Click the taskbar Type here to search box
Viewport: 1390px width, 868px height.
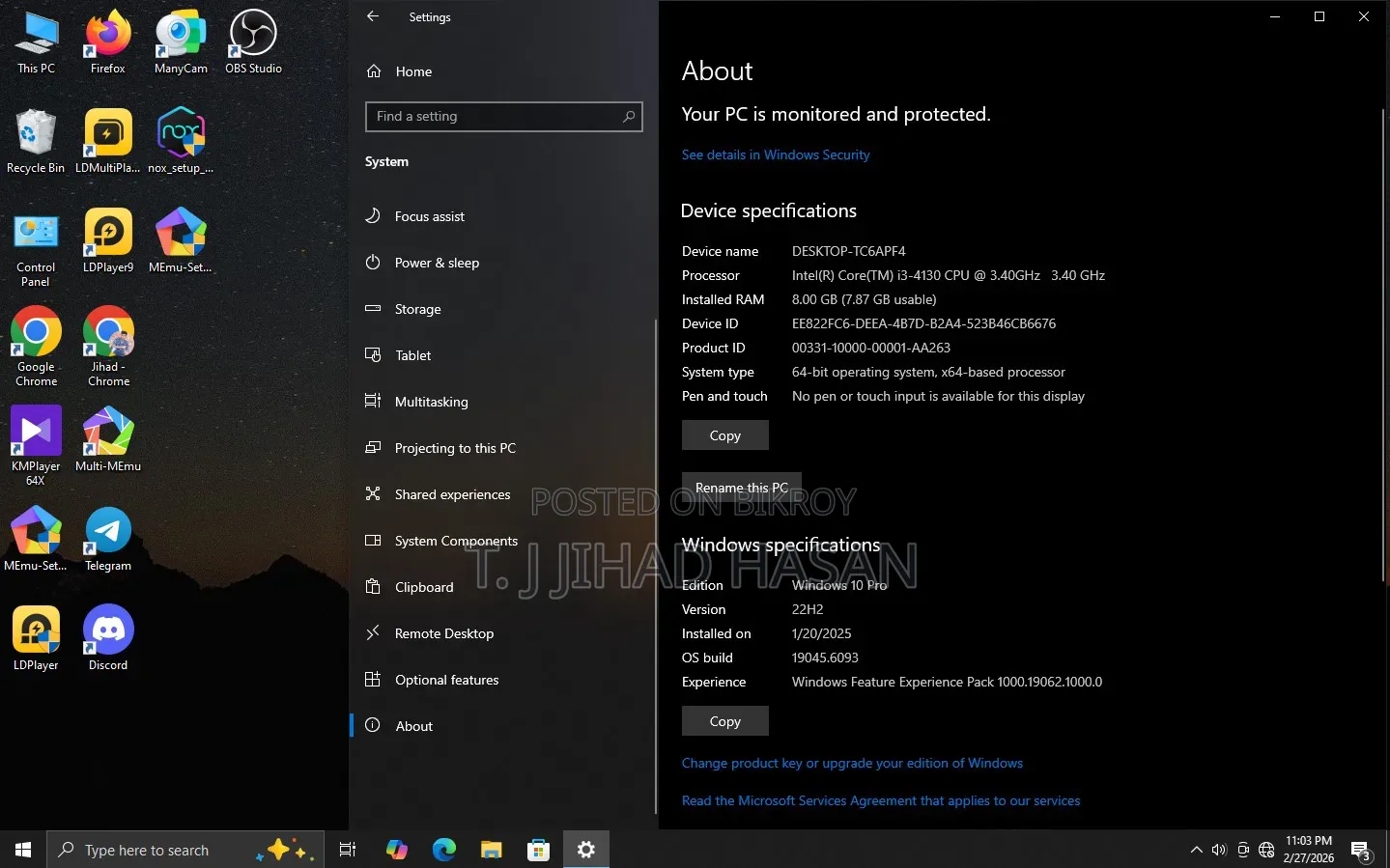coord(184,850)
